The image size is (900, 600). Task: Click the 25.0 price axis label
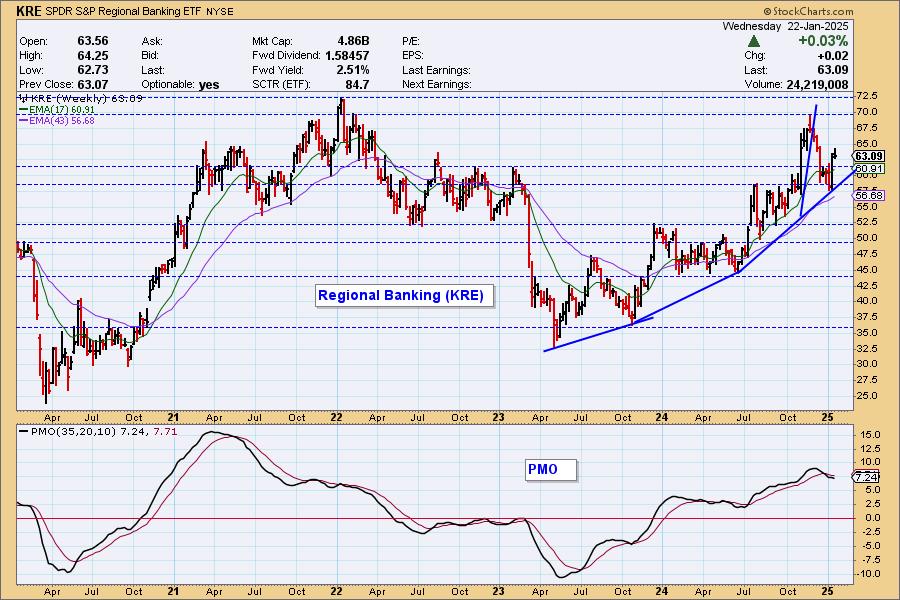(867, 395)
